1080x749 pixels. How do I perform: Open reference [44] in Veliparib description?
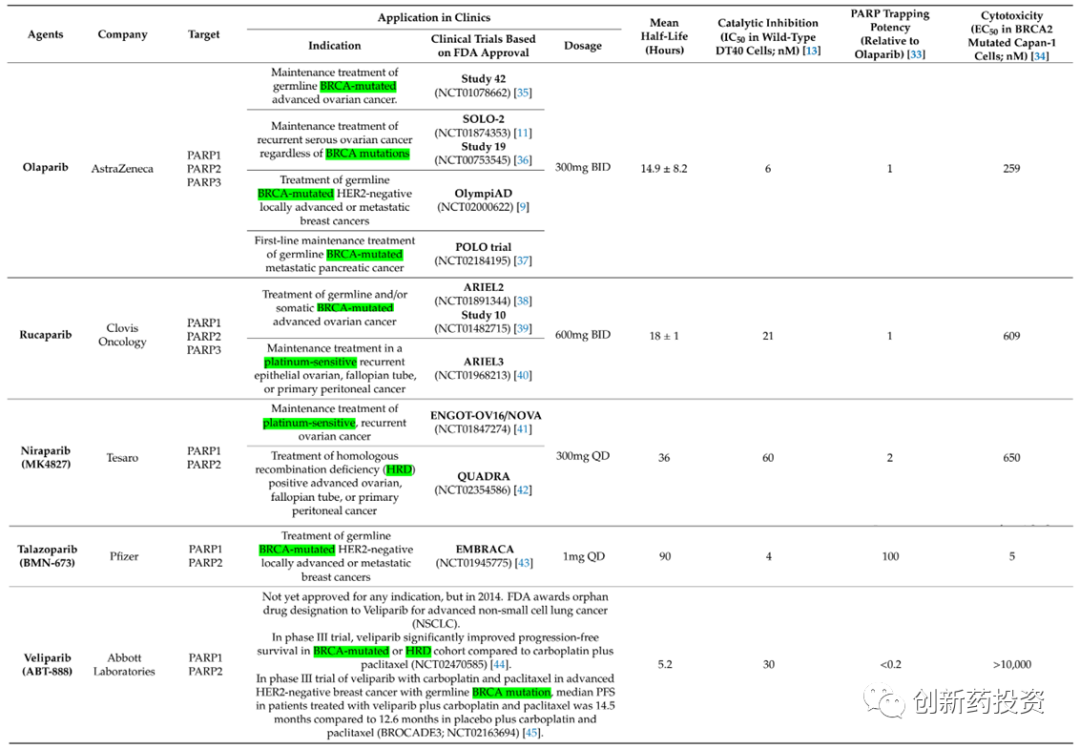[x=499, y=664]
